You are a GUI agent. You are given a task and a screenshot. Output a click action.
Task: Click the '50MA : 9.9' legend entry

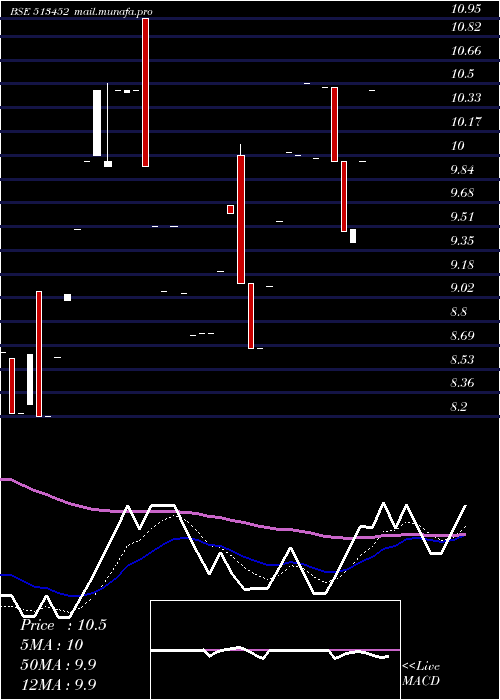58,665
